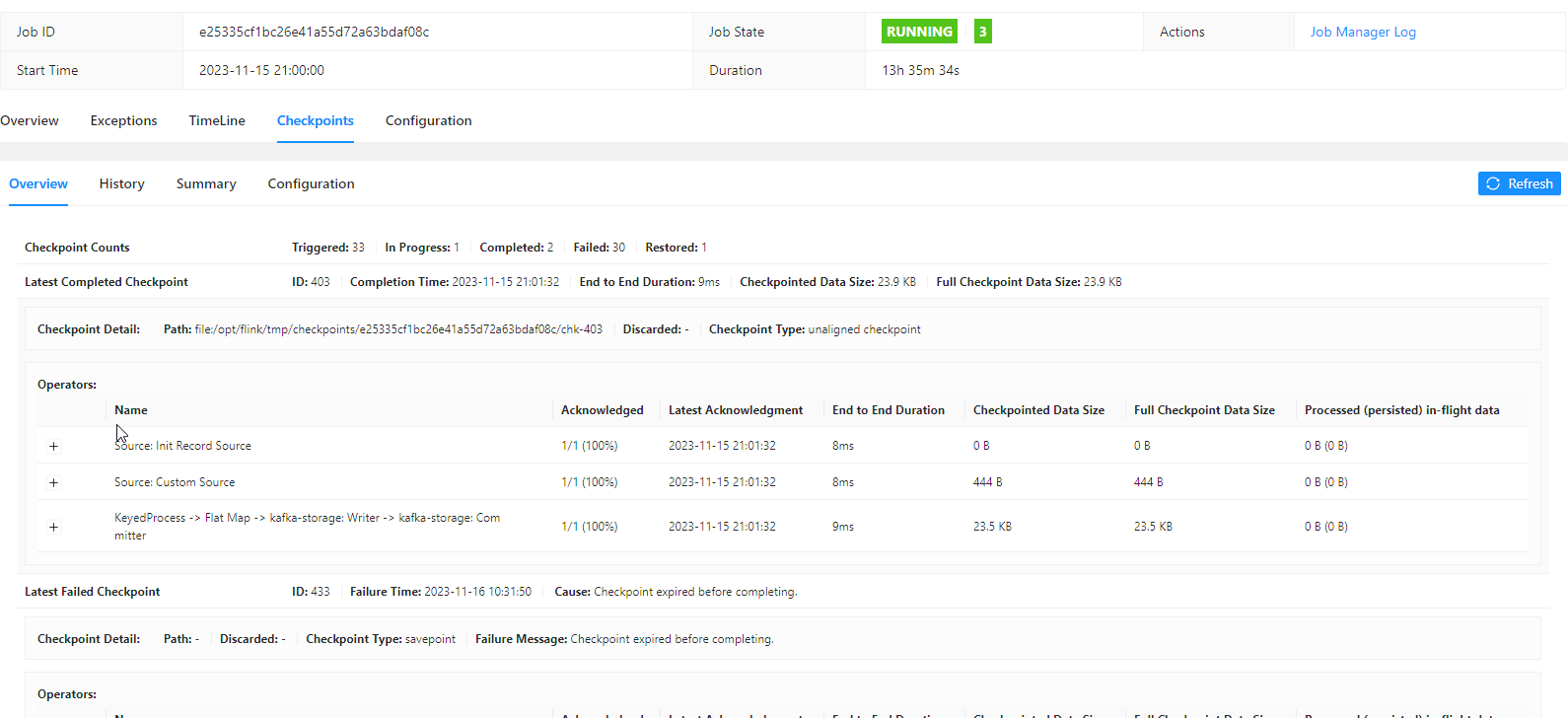
Task: Click the Completion Time 2023-11-15 21:01:32
Action: pyautogui.click(x=455, y=282)
